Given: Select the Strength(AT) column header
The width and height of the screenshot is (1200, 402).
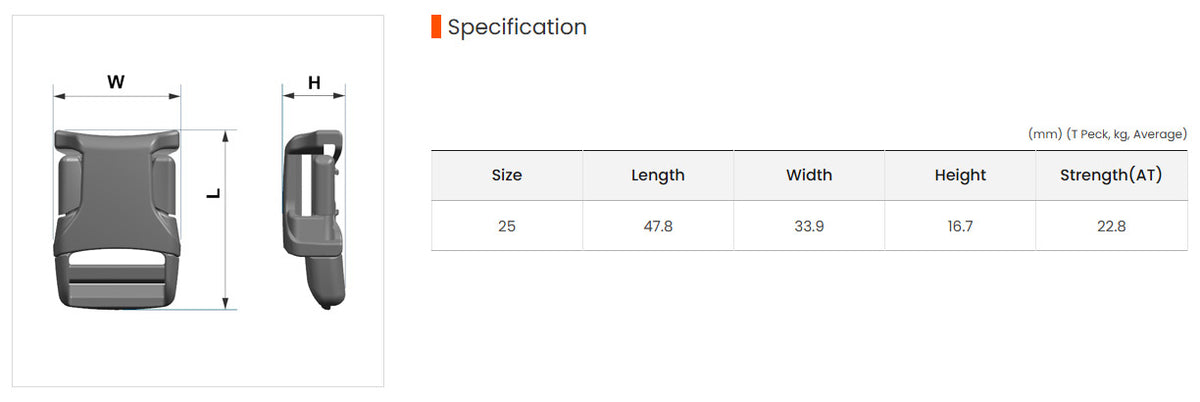Looking at the screenshot, I should point(1111,175).
